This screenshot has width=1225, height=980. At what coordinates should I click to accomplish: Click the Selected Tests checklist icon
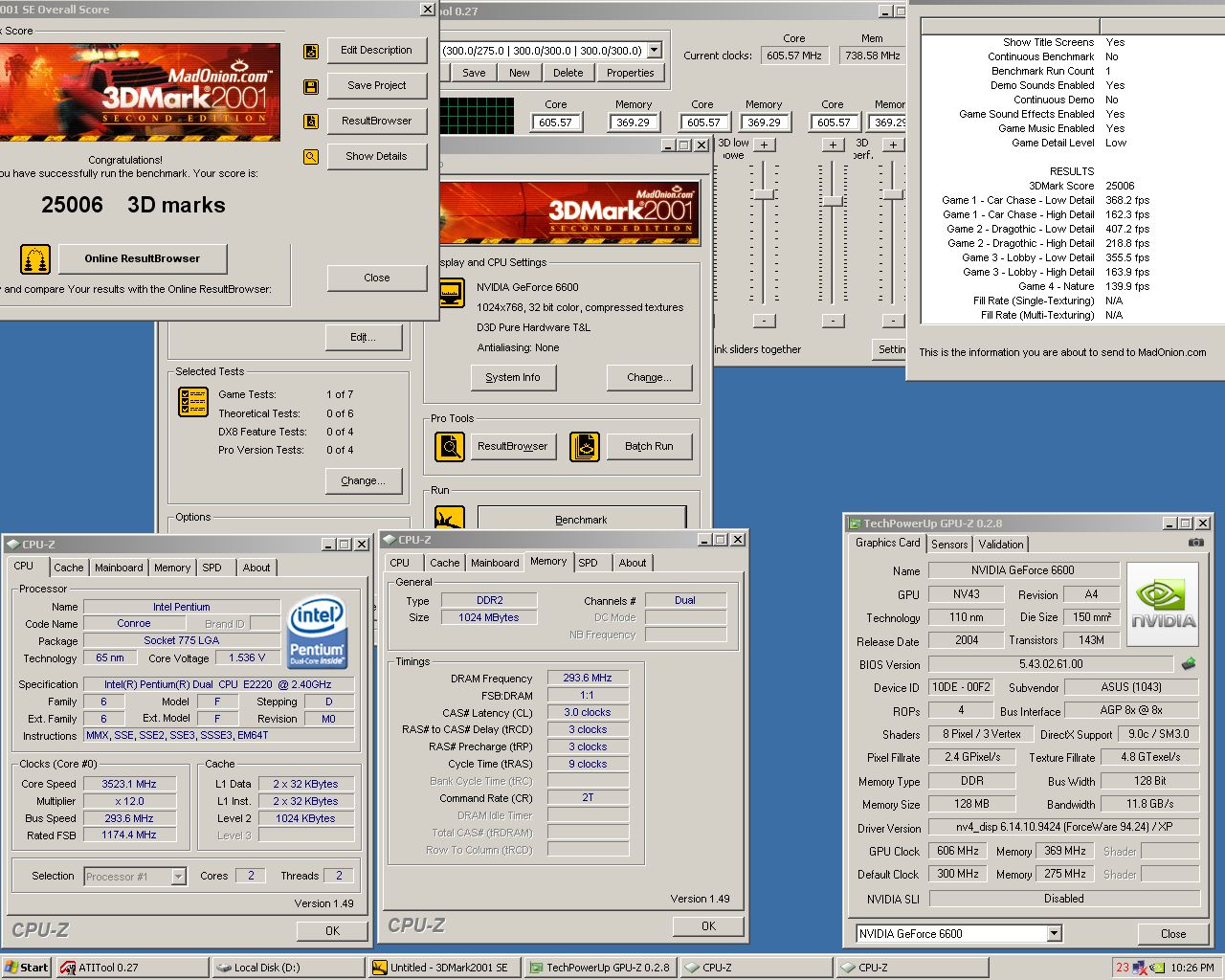193,401
